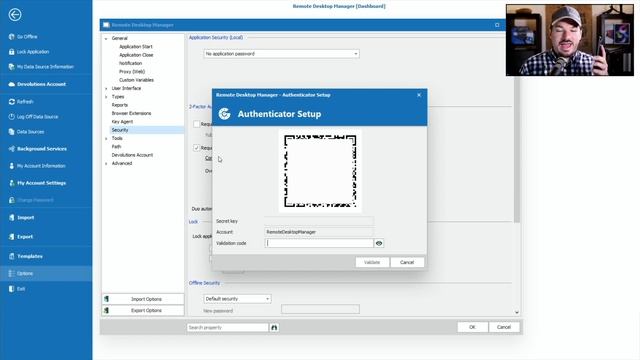Click the Export Options button
Screen dimensions: 640x360
point(143,311)
